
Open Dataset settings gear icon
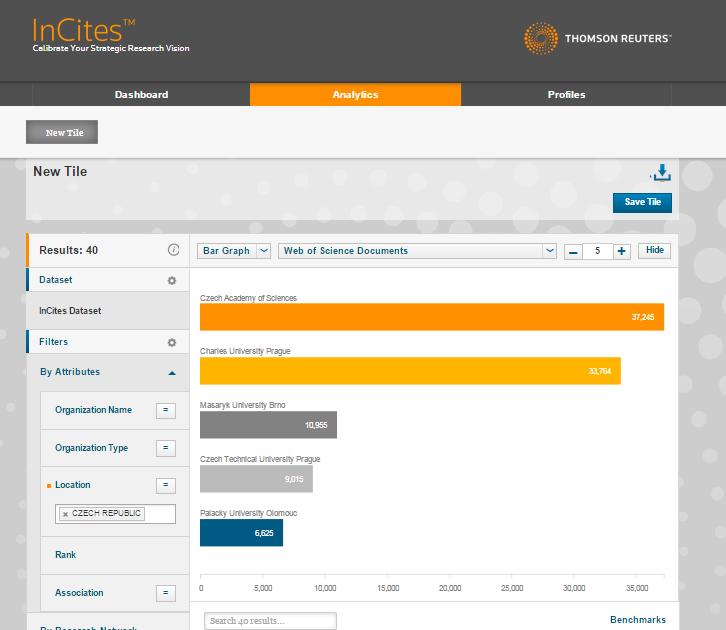[172, 280]
